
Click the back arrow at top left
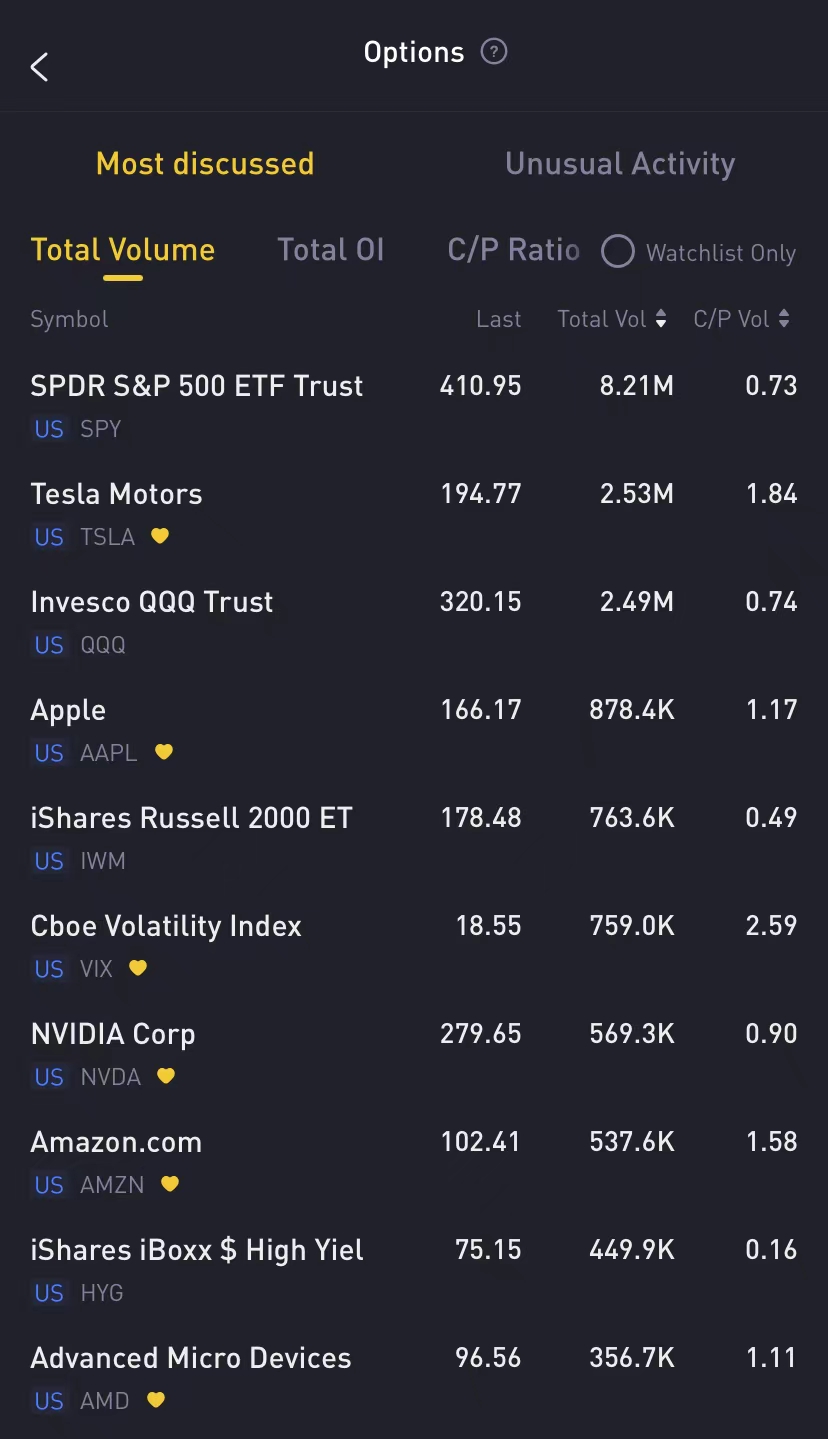[x=38, y=67]
